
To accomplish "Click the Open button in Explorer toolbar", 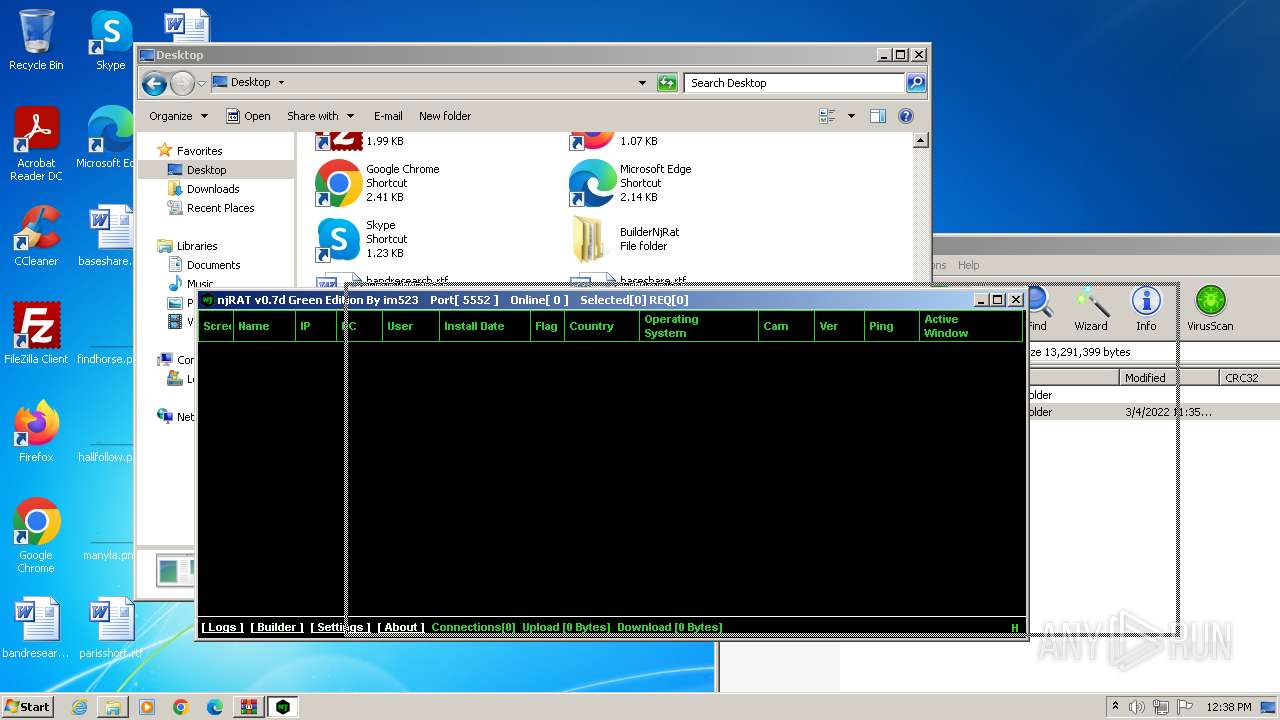I will tap(248, 116).
